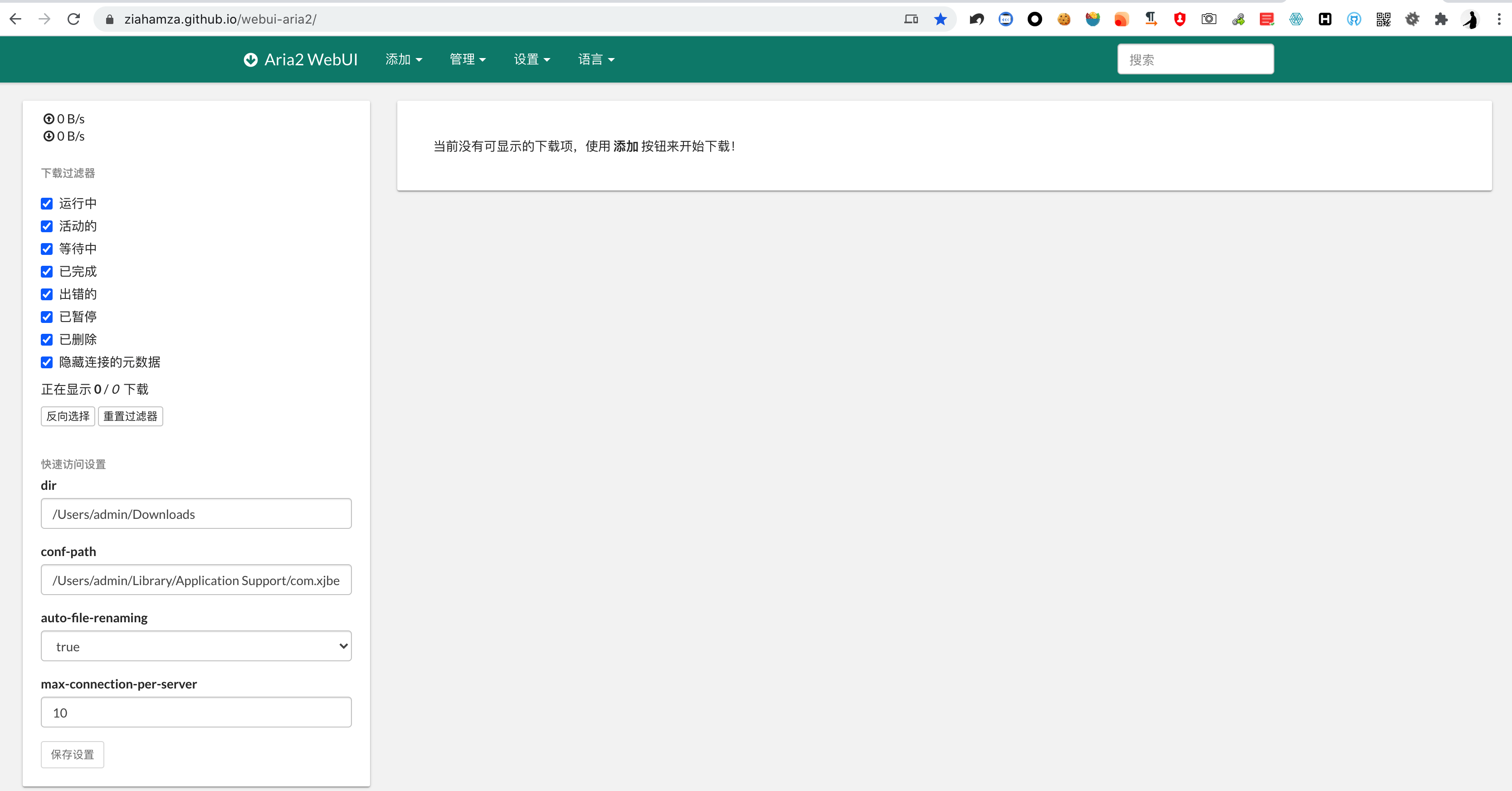Open the 添加 dropdown menu

tap(403, 59)
